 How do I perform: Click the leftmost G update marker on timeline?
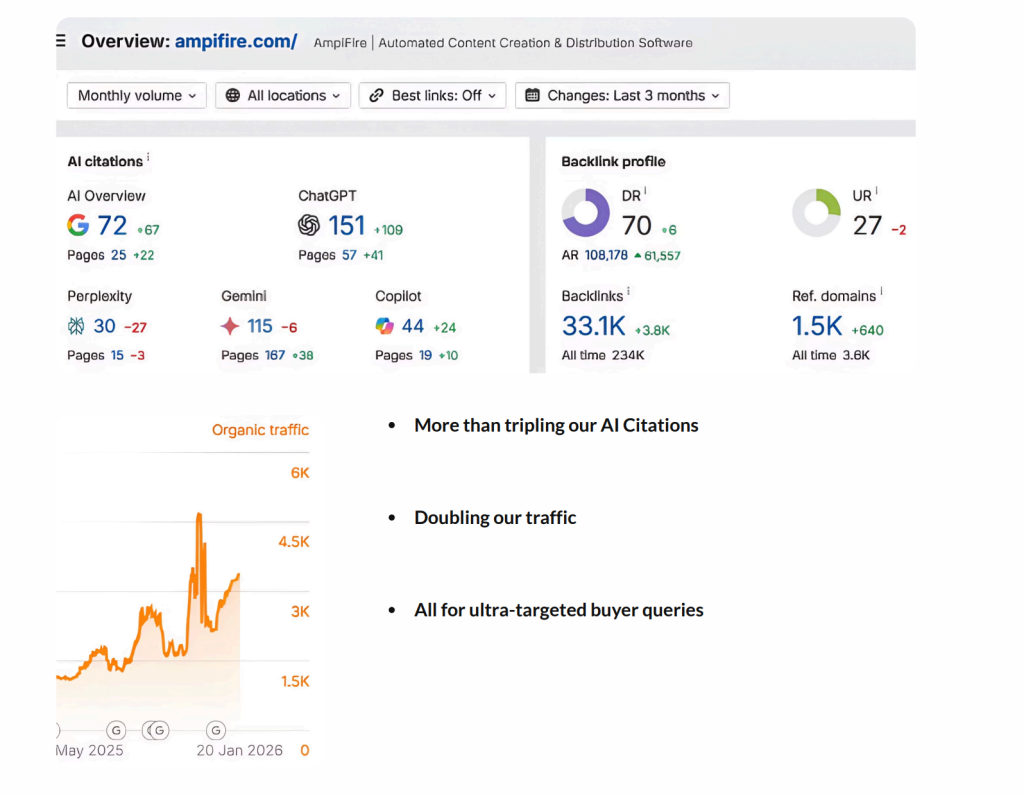tap(116, 730)
